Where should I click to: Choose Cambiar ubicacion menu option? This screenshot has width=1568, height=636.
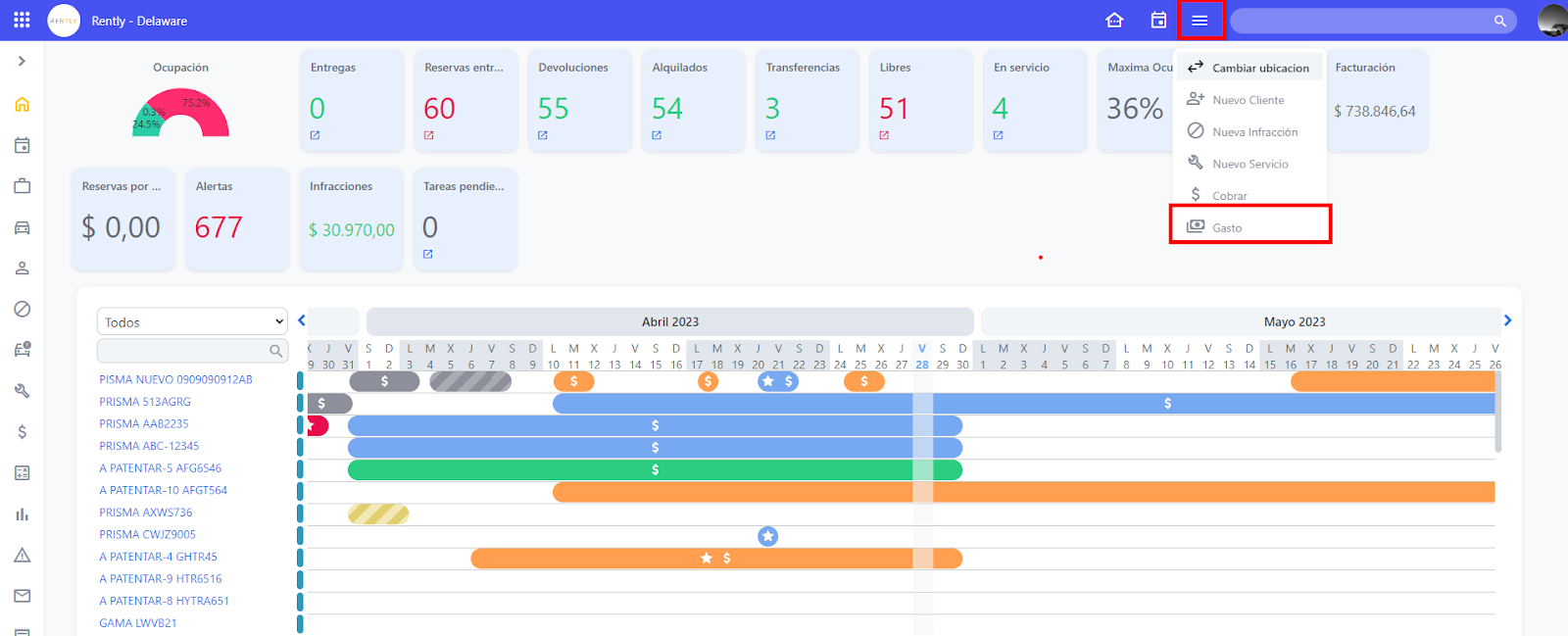click(1259, 68)
